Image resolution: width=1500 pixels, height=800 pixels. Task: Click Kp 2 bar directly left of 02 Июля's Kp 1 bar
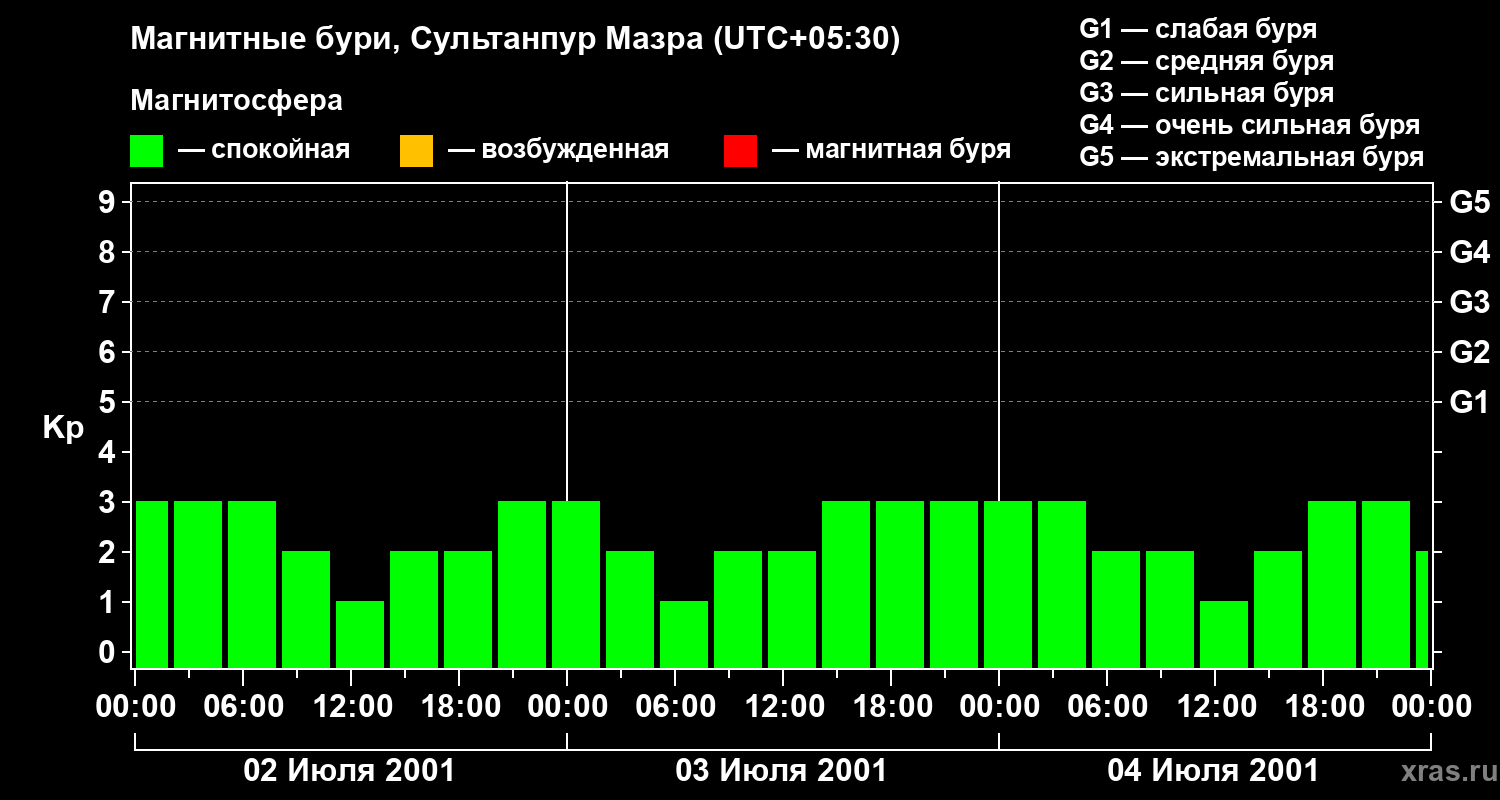click(x=306, y=609)
